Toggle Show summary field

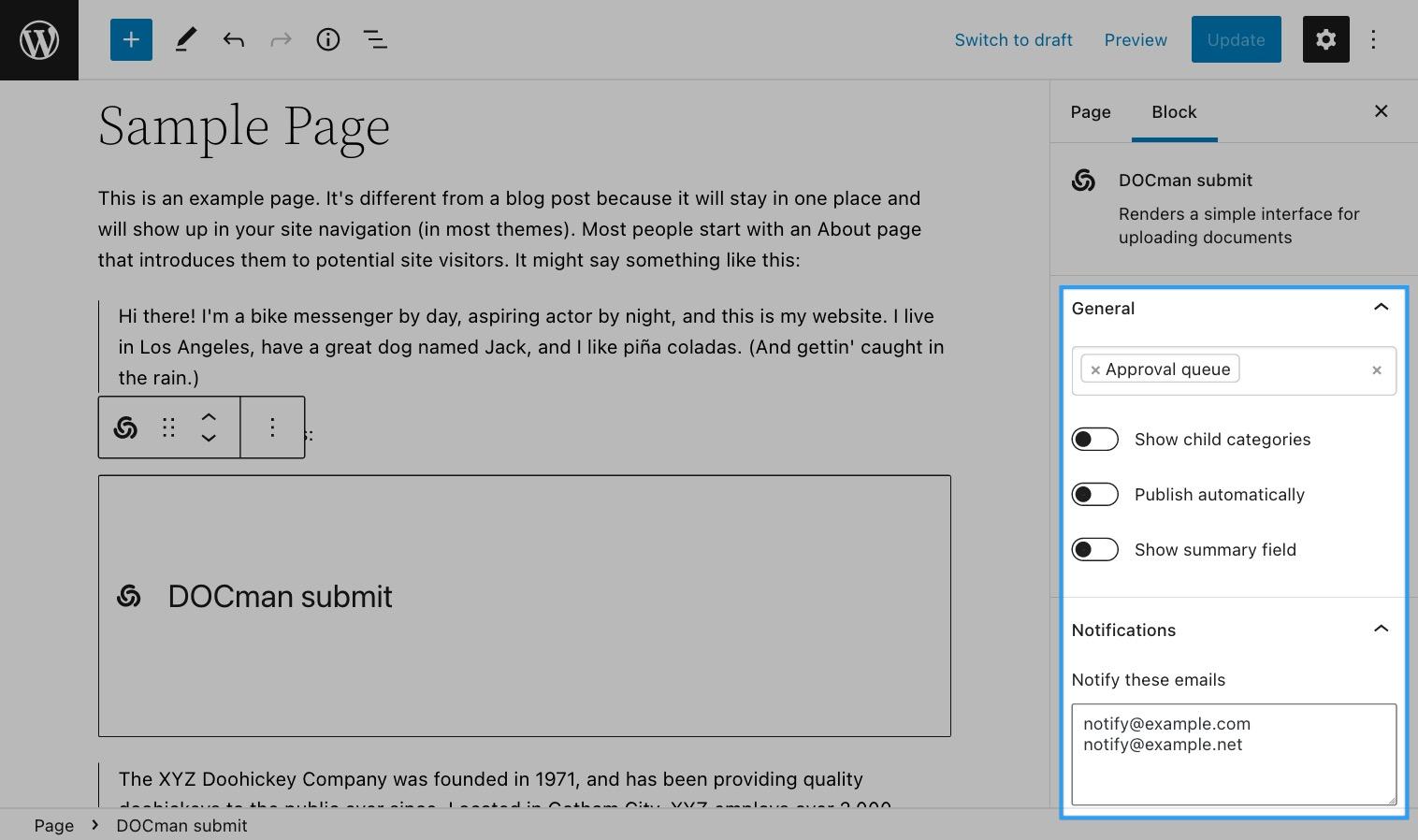click(1095, 550)
